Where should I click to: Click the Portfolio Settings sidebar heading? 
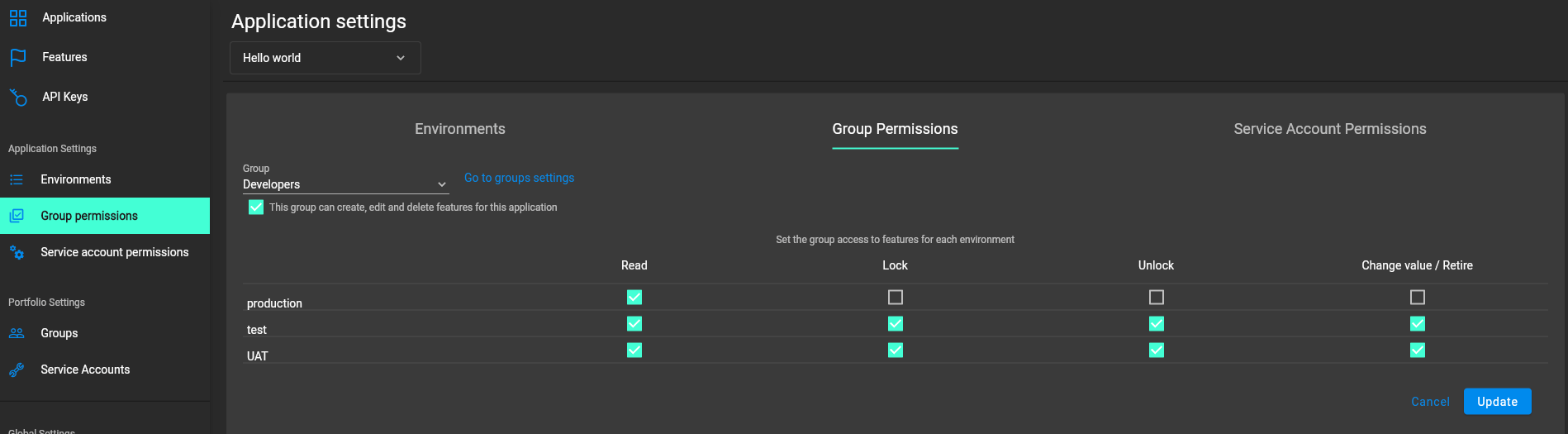[46, 303]
